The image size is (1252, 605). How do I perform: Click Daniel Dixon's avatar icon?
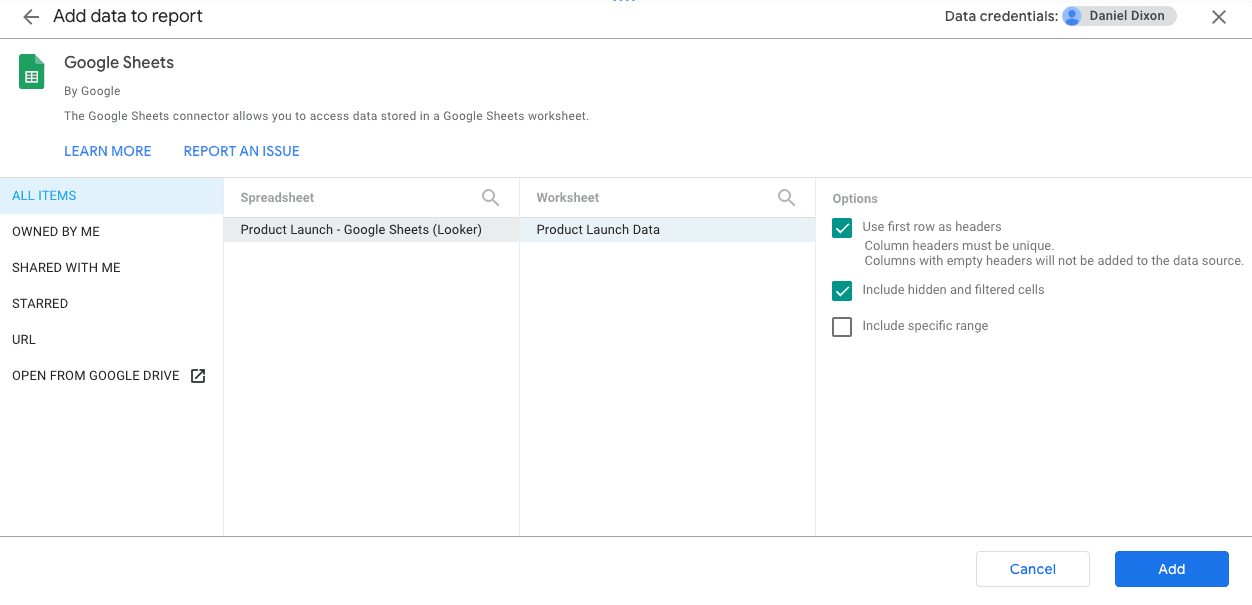[1073, 16]
